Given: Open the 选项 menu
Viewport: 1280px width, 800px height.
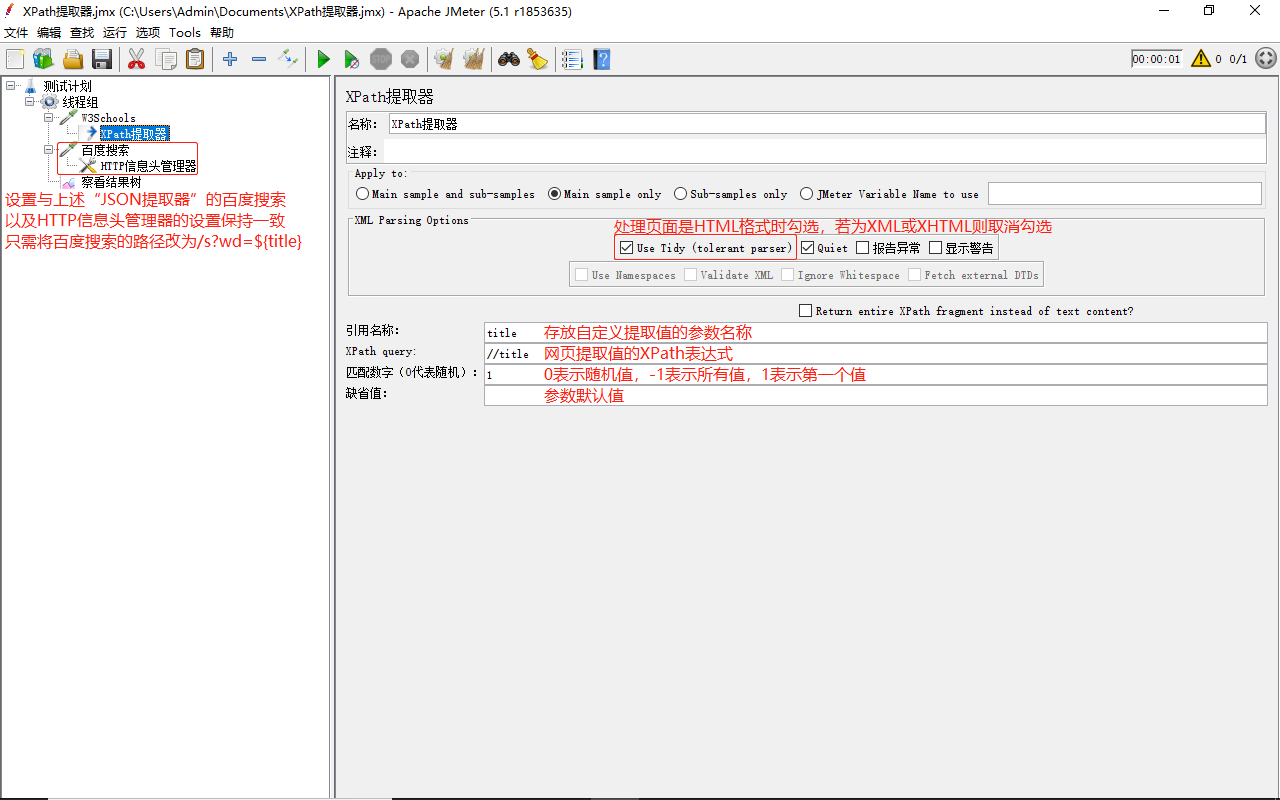Looking at the screenshot, I should (x=148, y=33).
